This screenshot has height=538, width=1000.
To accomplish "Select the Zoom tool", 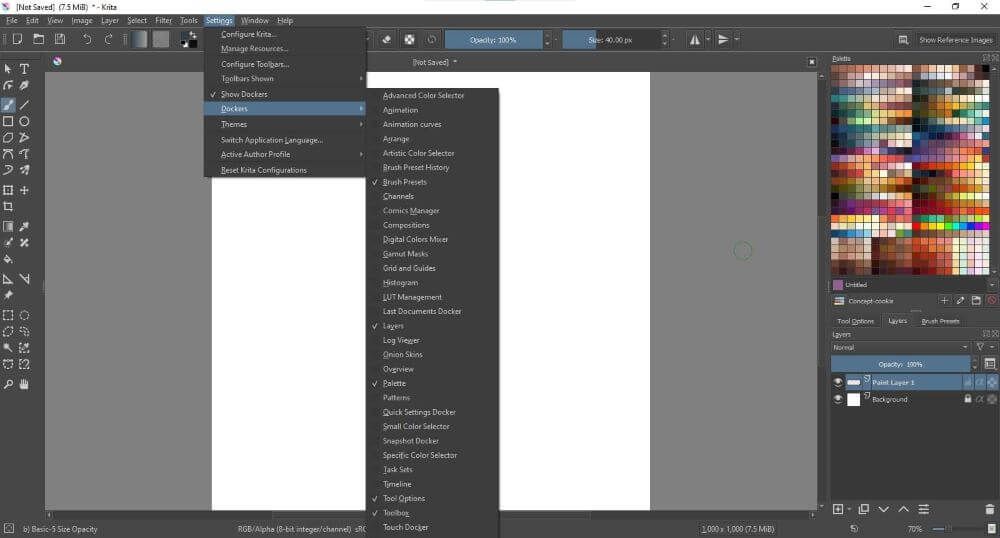I will pos(8,384).
